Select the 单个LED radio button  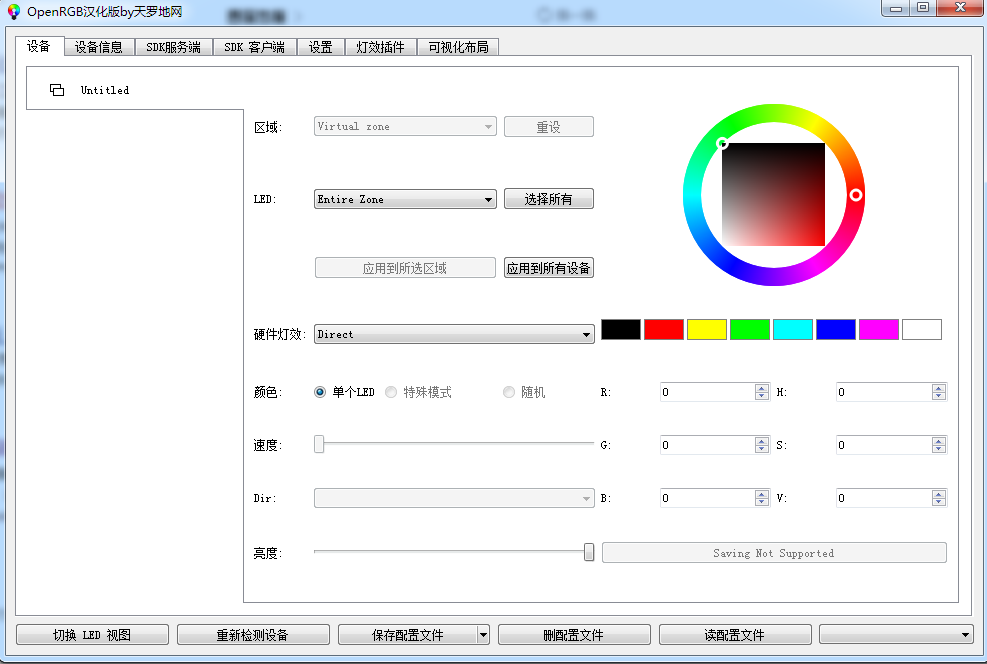tap(321, 392)
